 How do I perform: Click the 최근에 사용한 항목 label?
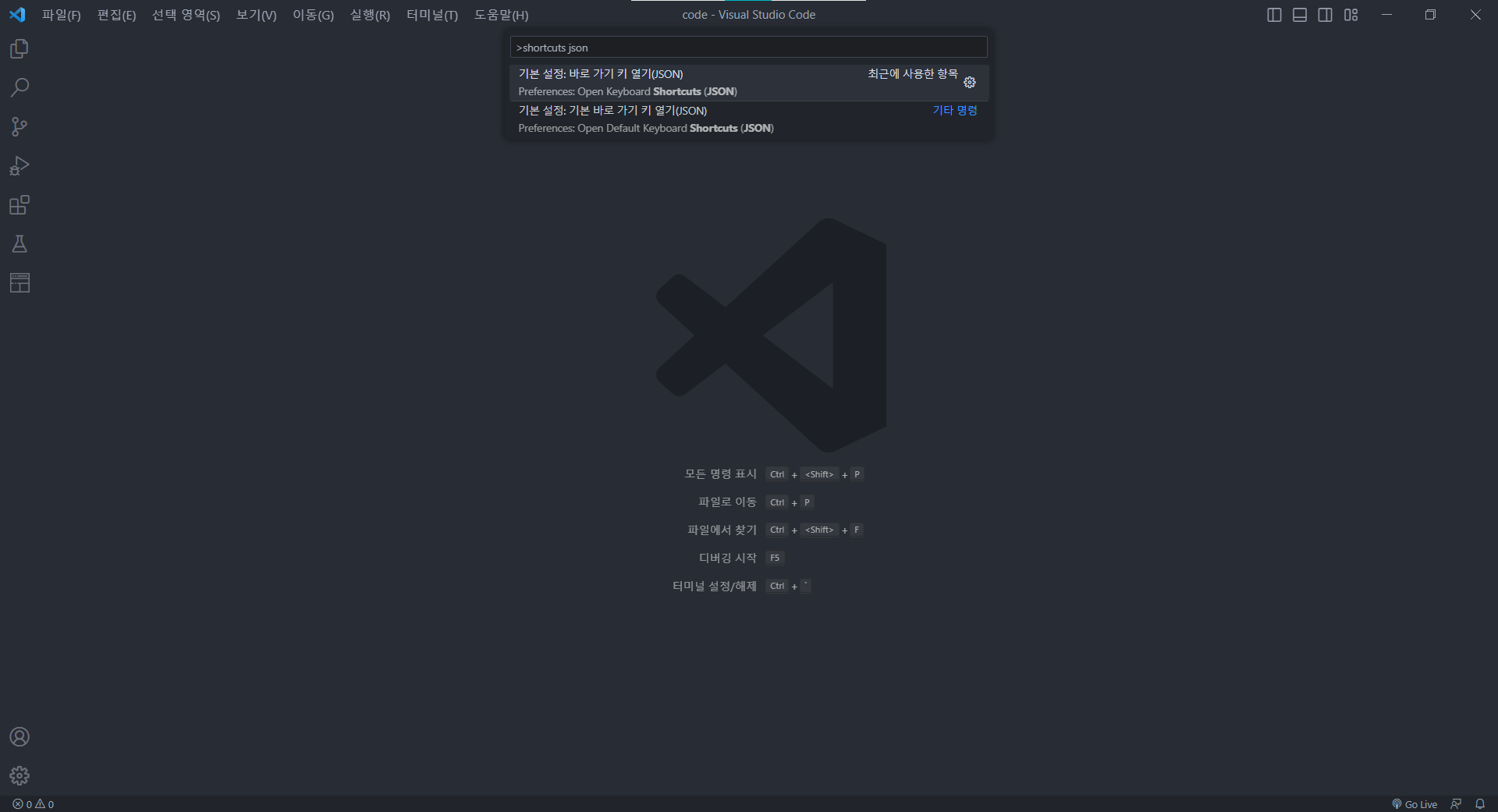[913, 74]
